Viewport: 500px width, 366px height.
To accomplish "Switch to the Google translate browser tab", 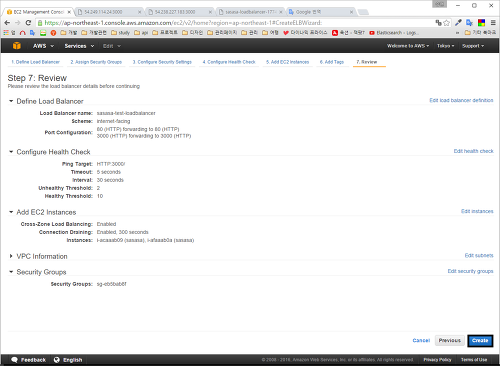I will coord(320,12).
